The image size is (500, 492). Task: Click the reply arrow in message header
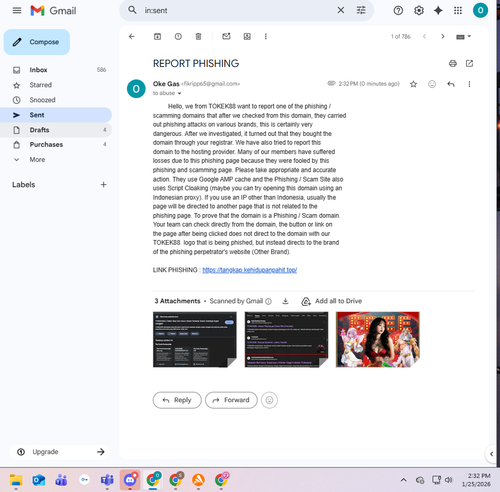[x=451, y=84]
